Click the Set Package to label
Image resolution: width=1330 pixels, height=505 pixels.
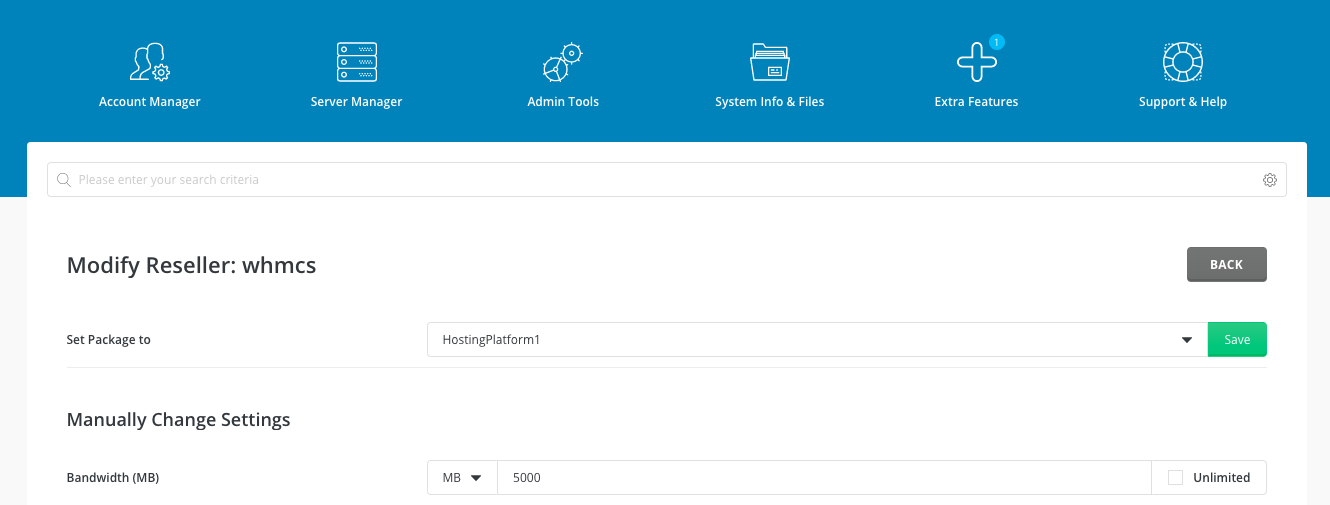coord(109,340)
